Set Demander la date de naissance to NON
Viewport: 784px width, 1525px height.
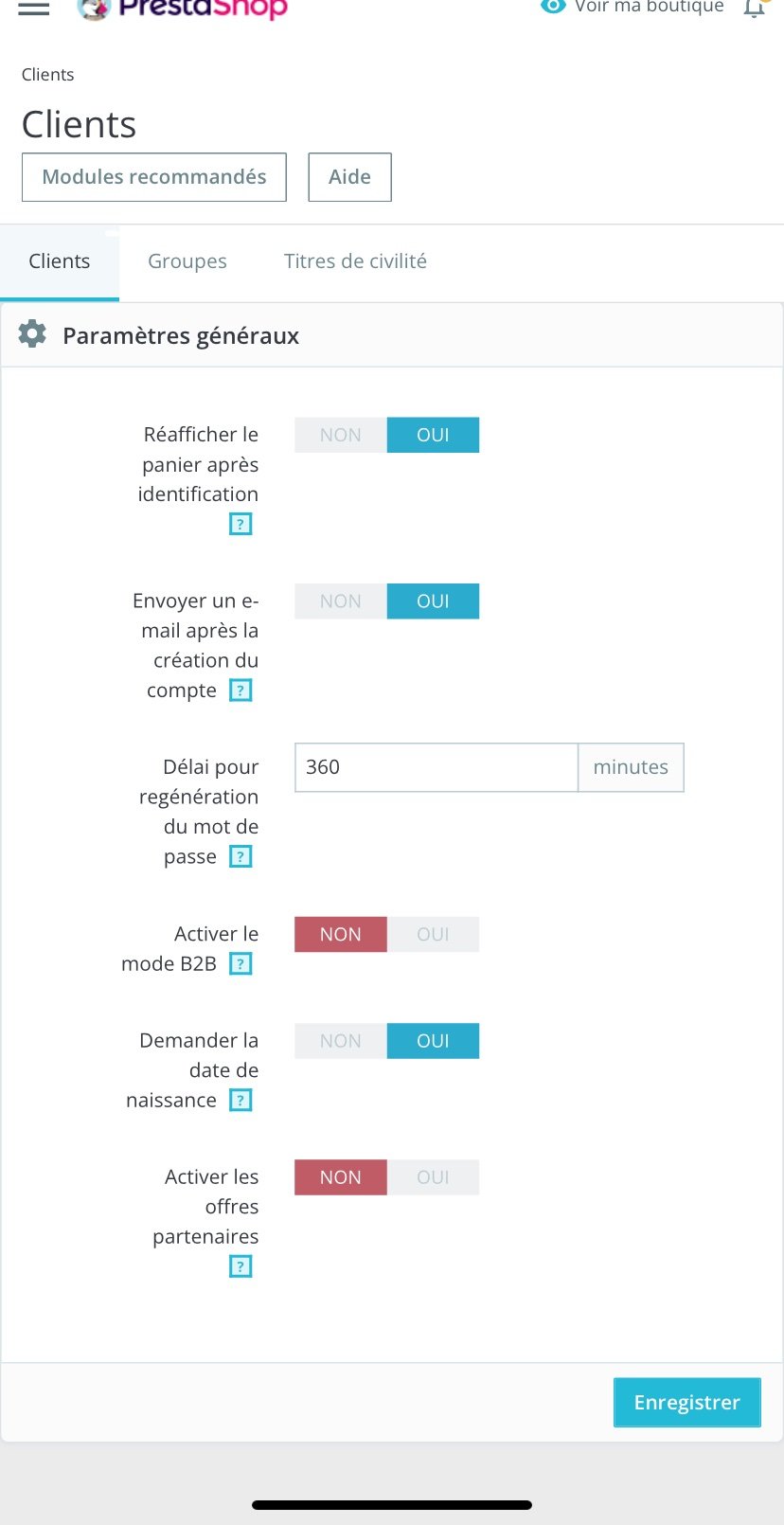[x=341, y=1041]
